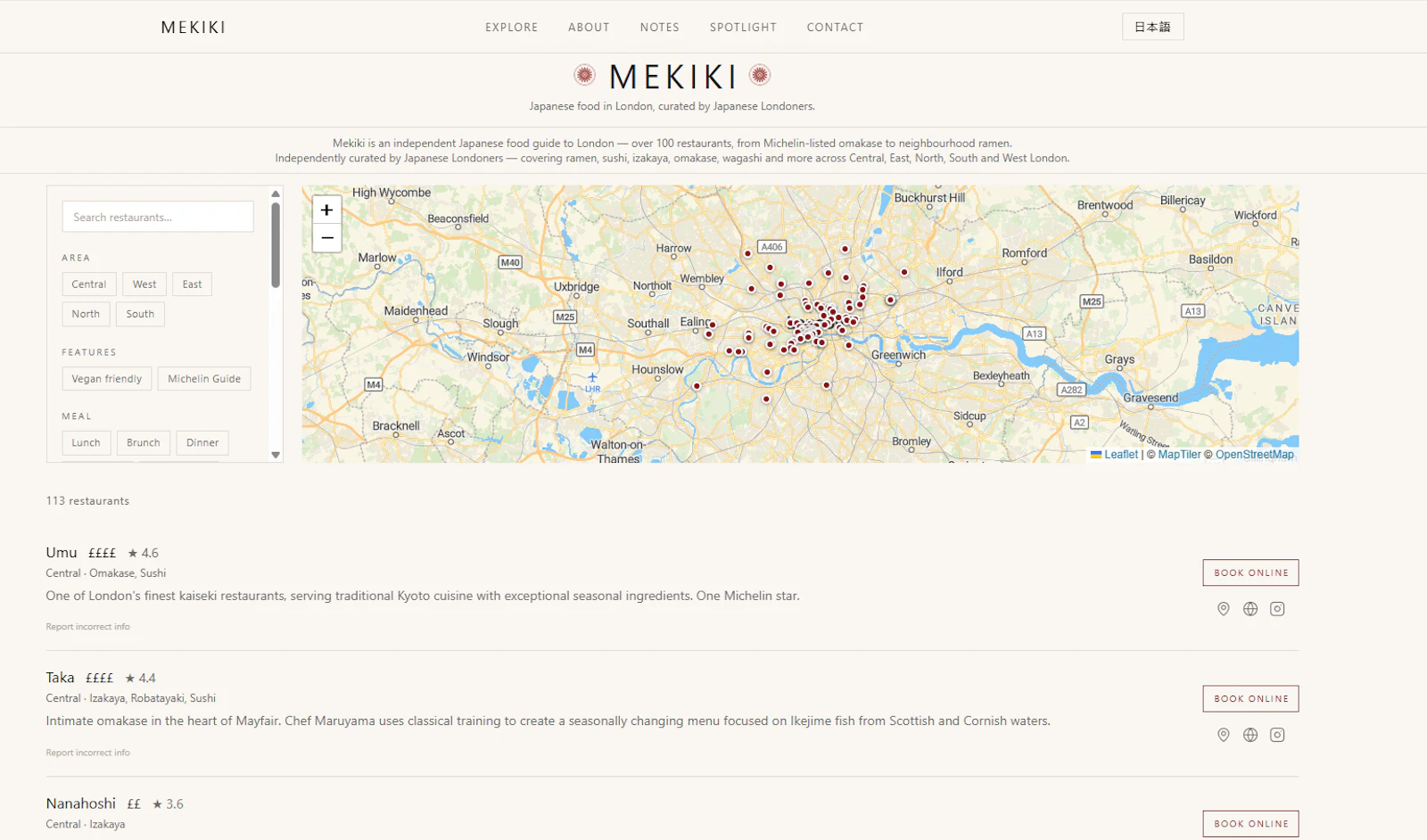Report incorrect info for Umu
The image size is (1427, 840).
point(88,627)
